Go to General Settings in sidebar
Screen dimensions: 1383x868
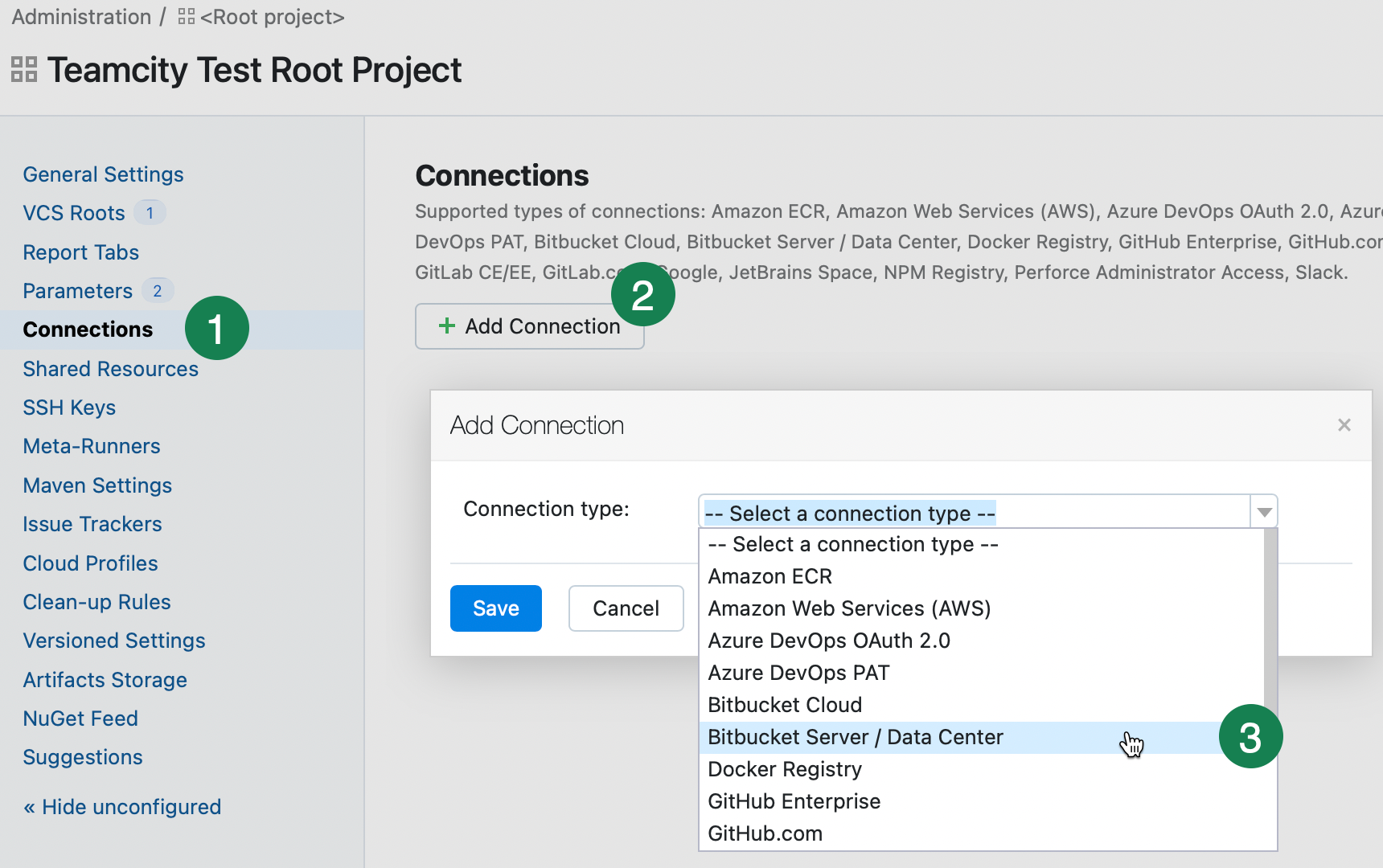click(x=103, y=174)
